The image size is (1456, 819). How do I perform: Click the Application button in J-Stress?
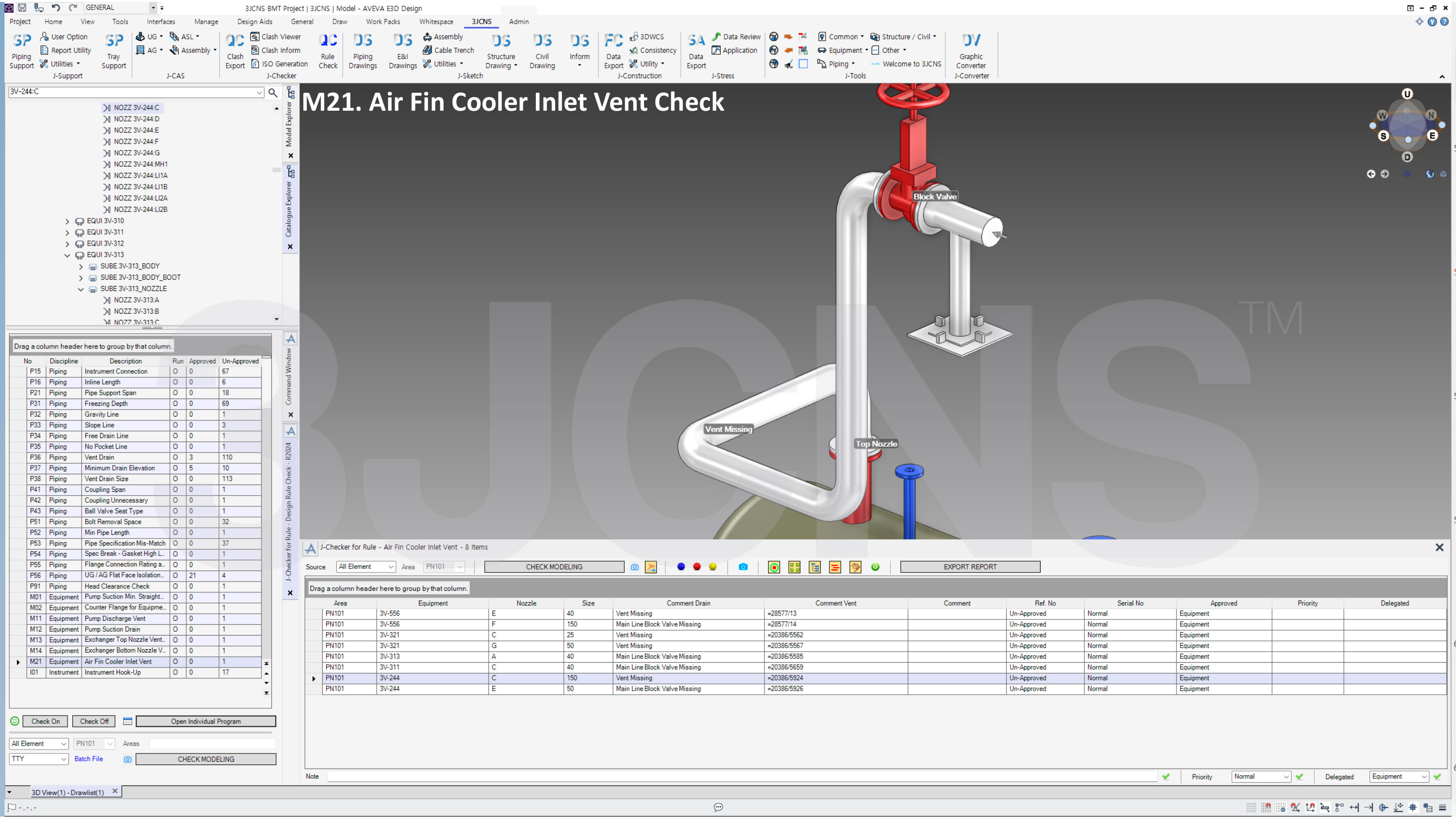tap(734, 50)
